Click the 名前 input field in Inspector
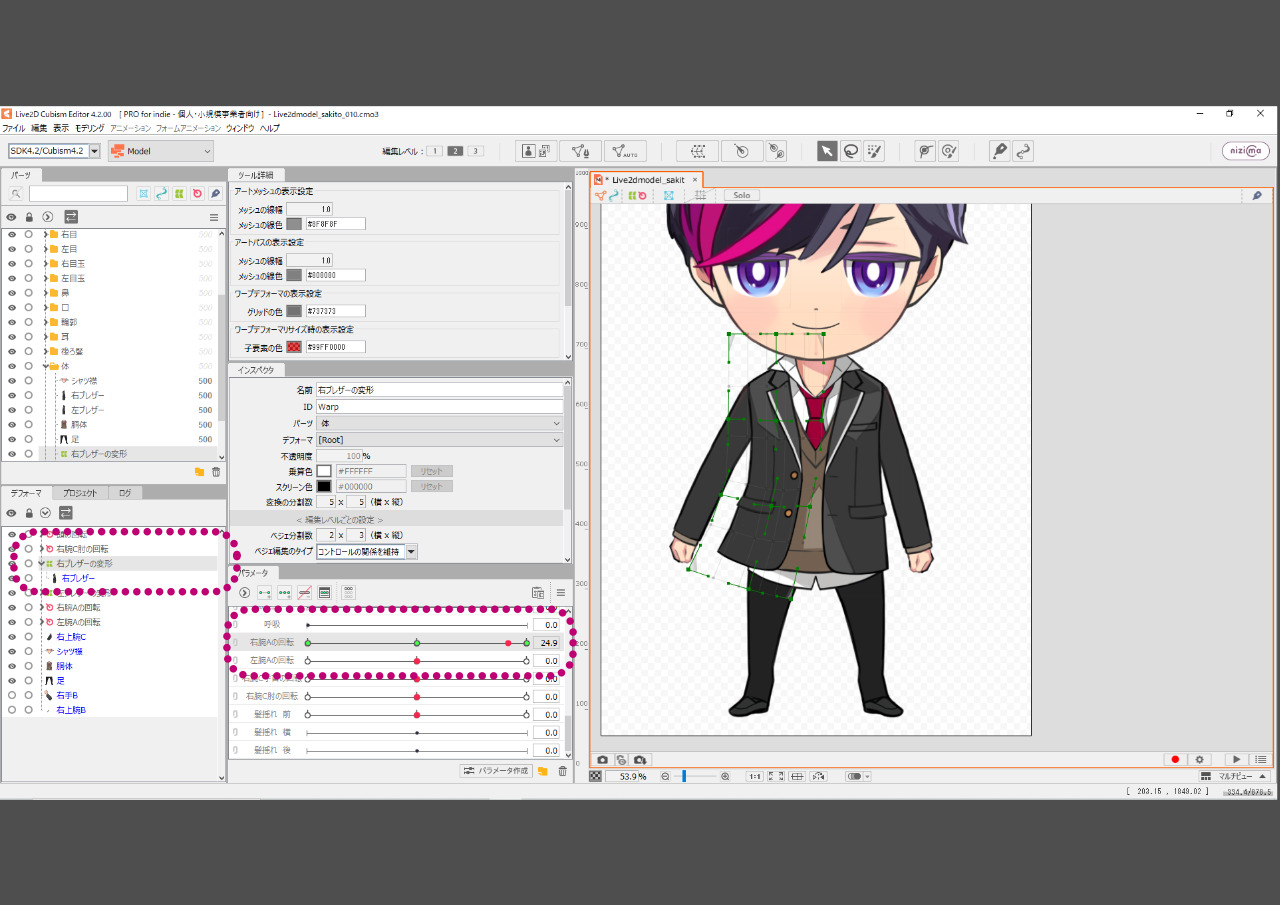 tap(439, 390)
